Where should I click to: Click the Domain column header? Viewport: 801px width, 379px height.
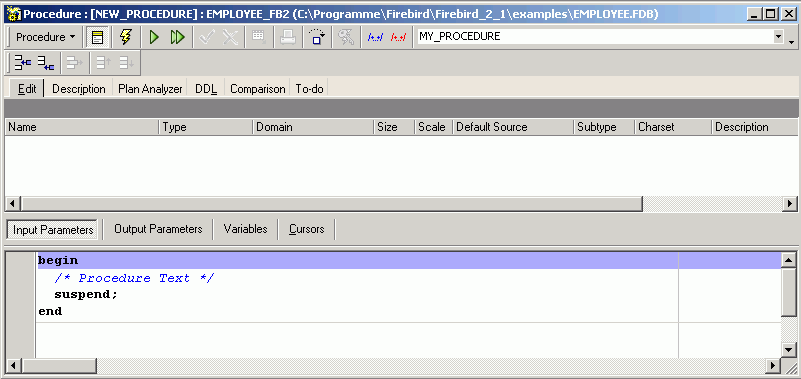[x=313, y=127]
